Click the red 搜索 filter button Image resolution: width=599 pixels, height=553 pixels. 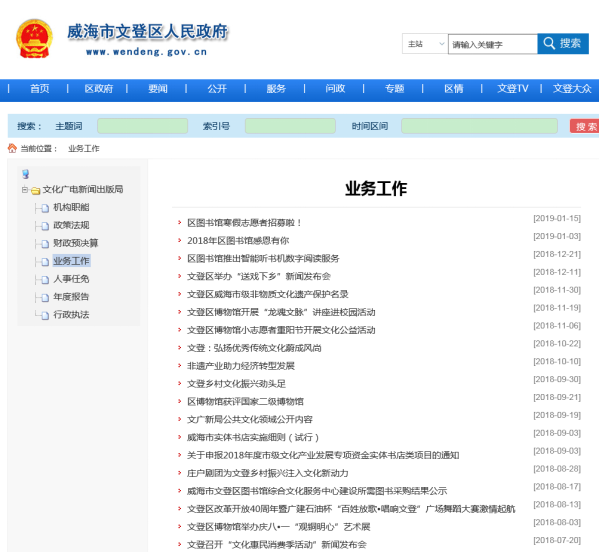point(584,126)
